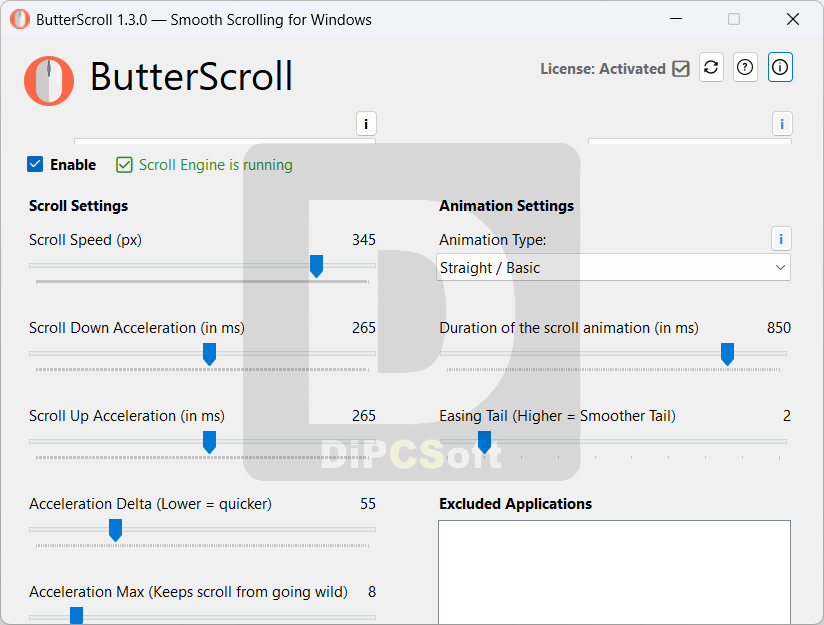The height and width of the screenshot is (625, 824).
Task: Minimize the ButterScroll window
Action: (x=676, y=19)
